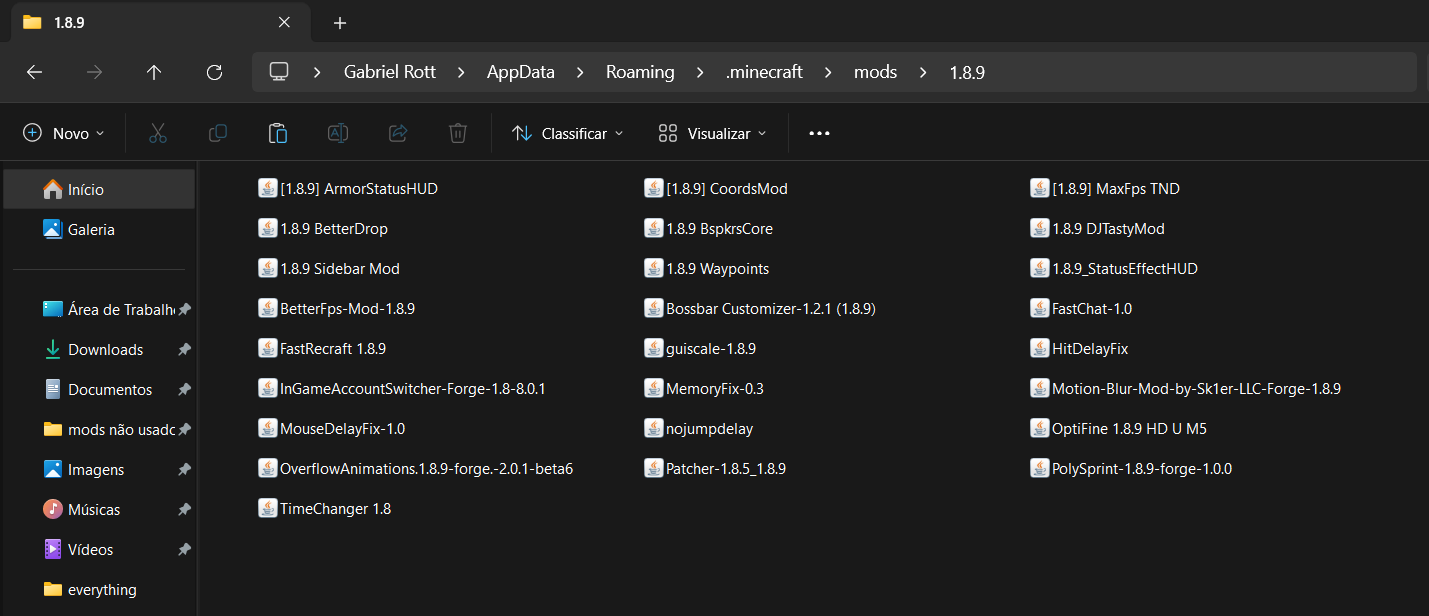The height and width of the screenshot is (616, 1429).
Task: Open Downloads in the sidebar
Action: pos(99,349)
